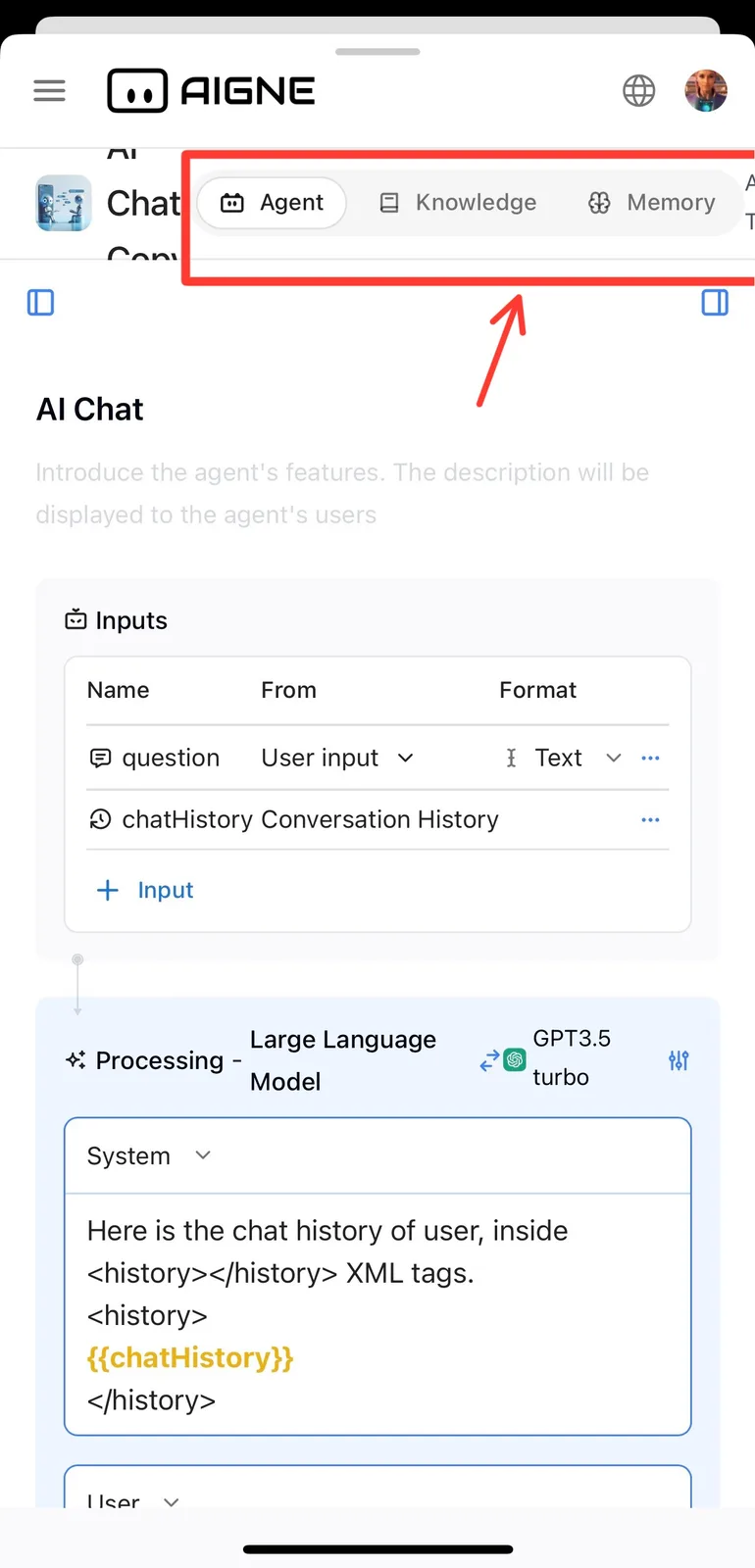
Task: Click into the System prompt text area
Action: pos(377,1315)
